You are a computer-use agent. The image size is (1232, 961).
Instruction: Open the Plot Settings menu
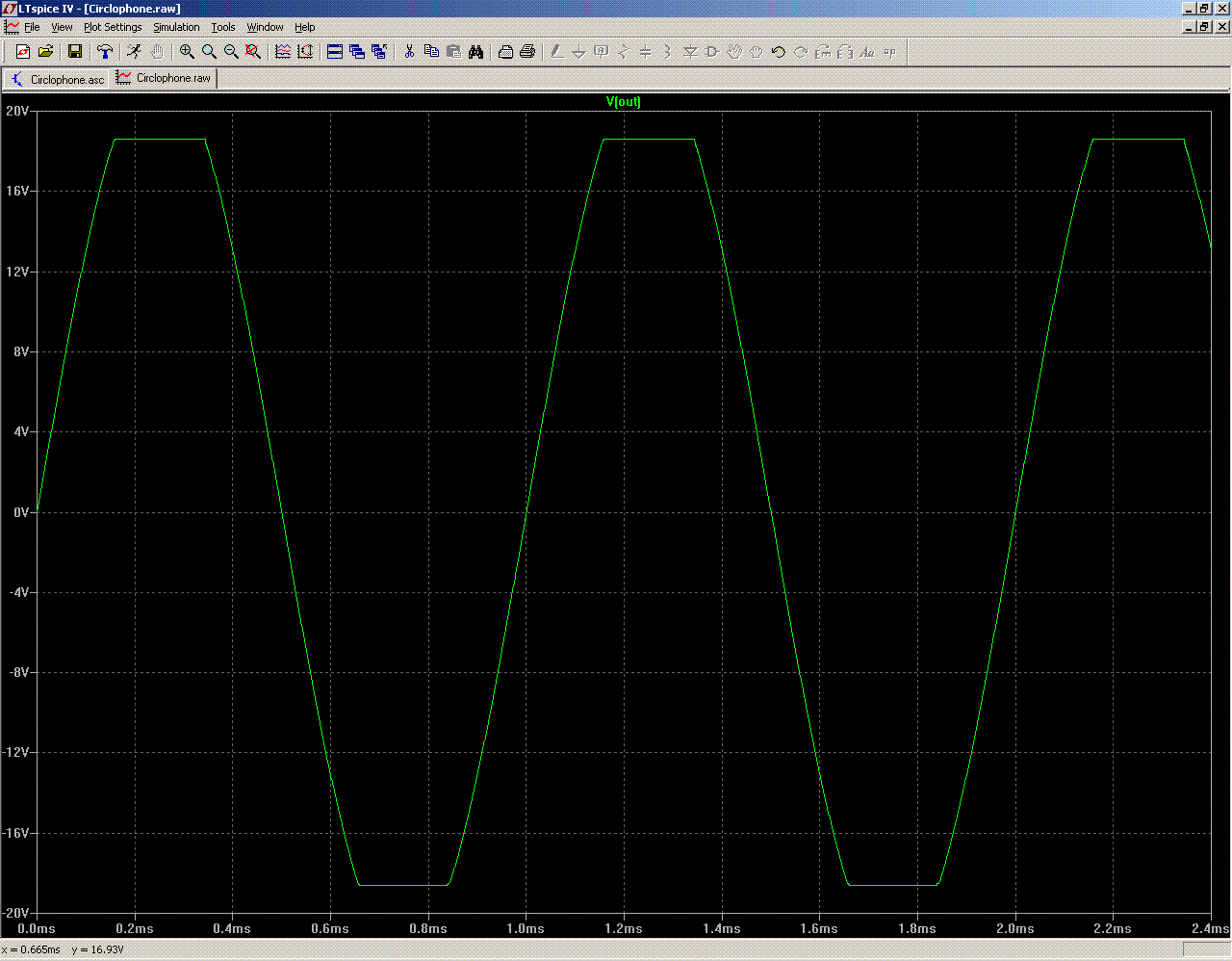[x=113, y=27]
